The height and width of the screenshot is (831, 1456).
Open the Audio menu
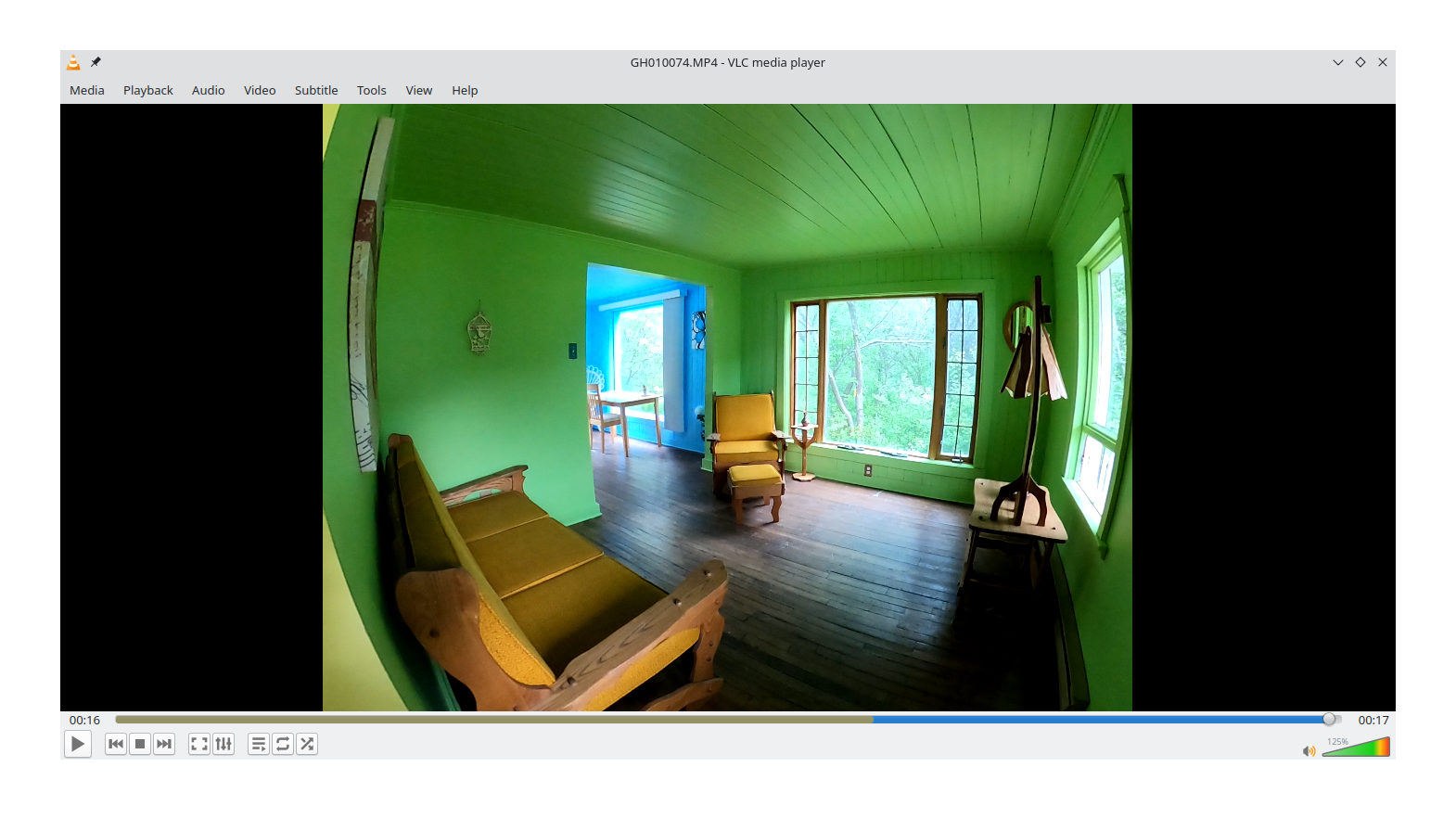209,90
